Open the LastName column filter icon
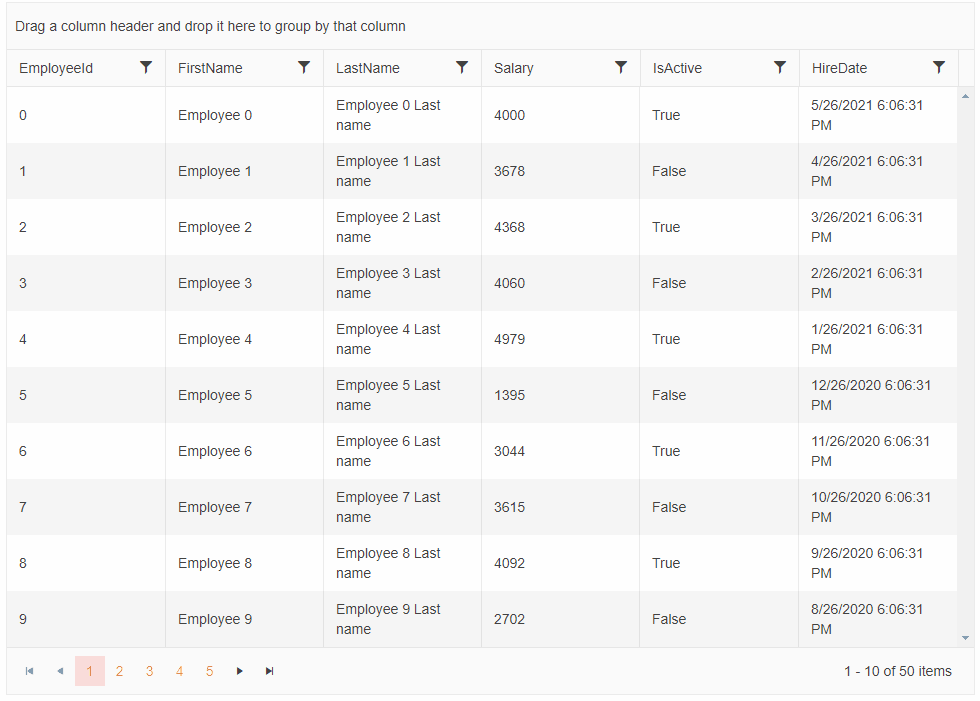Image resolution: width=980 pixels, height=701 pixels. tap(462, 67)
